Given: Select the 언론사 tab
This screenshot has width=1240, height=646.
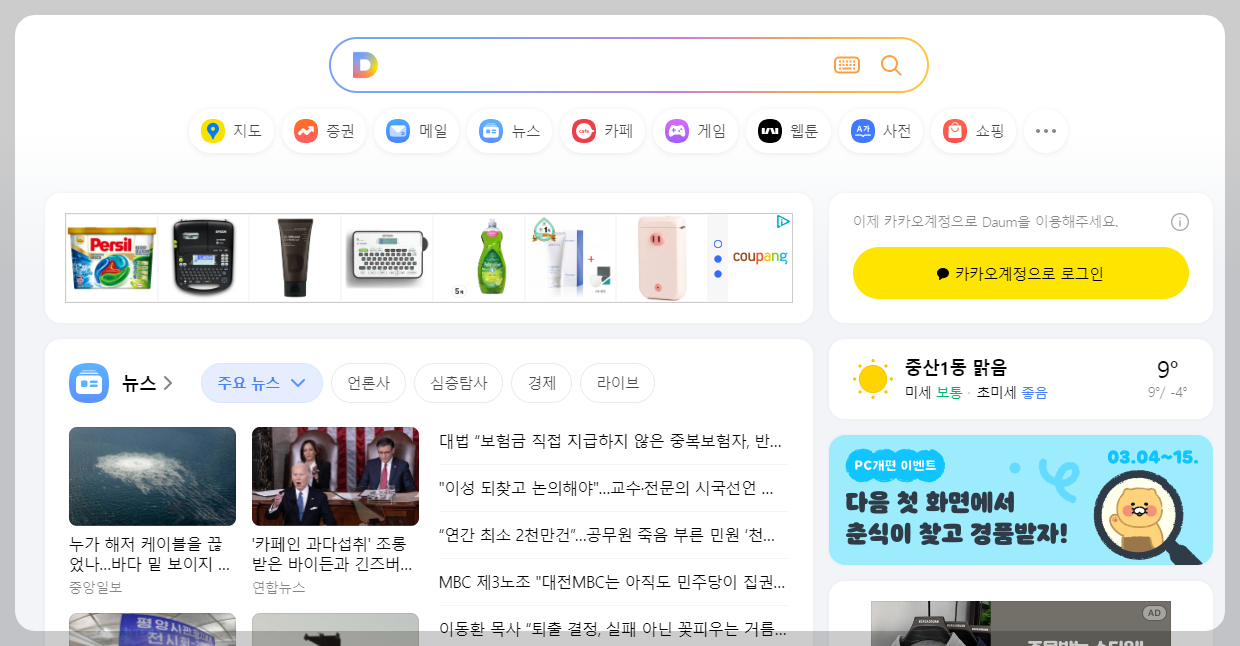Looking at the screenshot, I should point(368,383).
